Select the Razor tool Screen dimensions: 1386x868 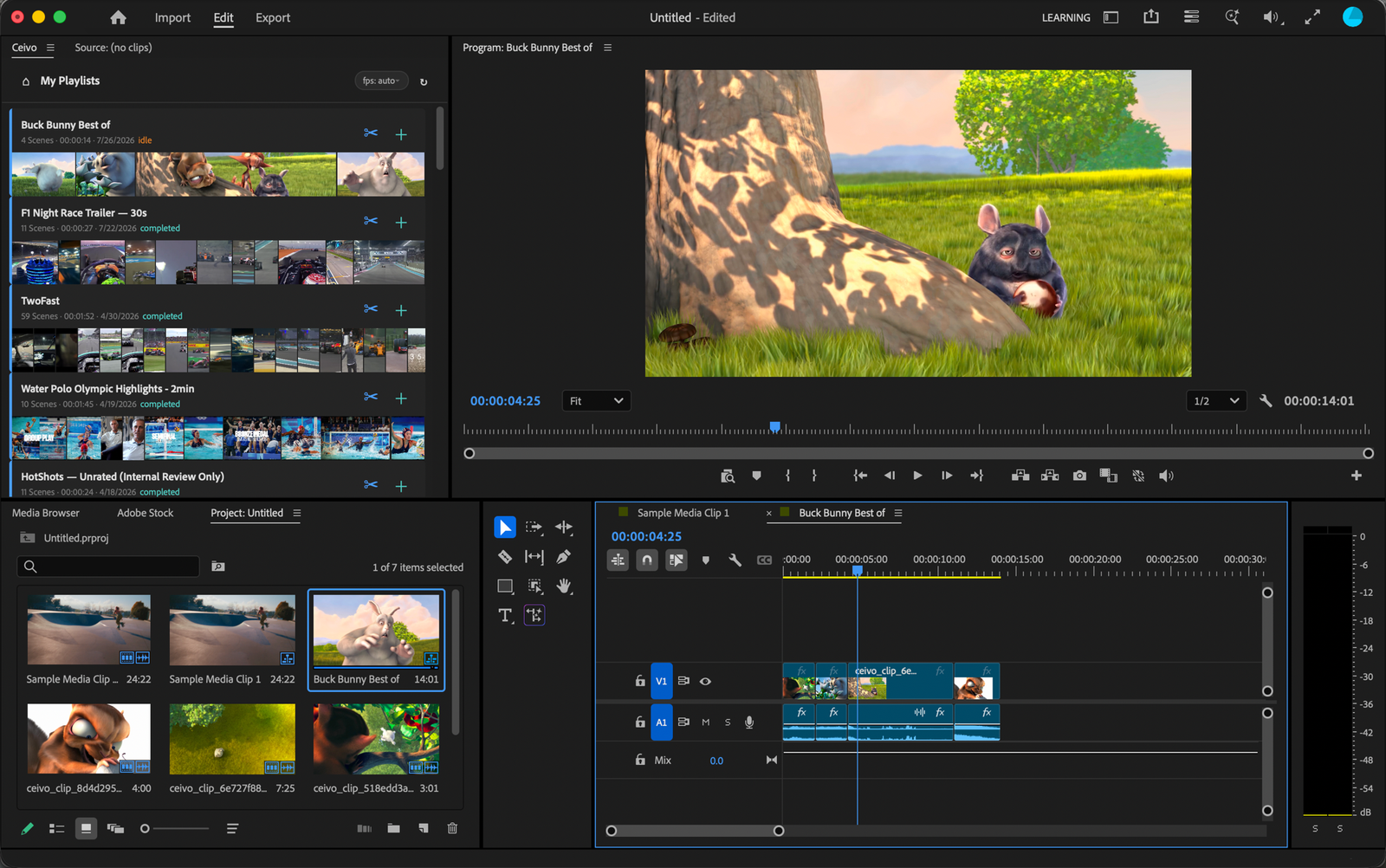(505, 557)
